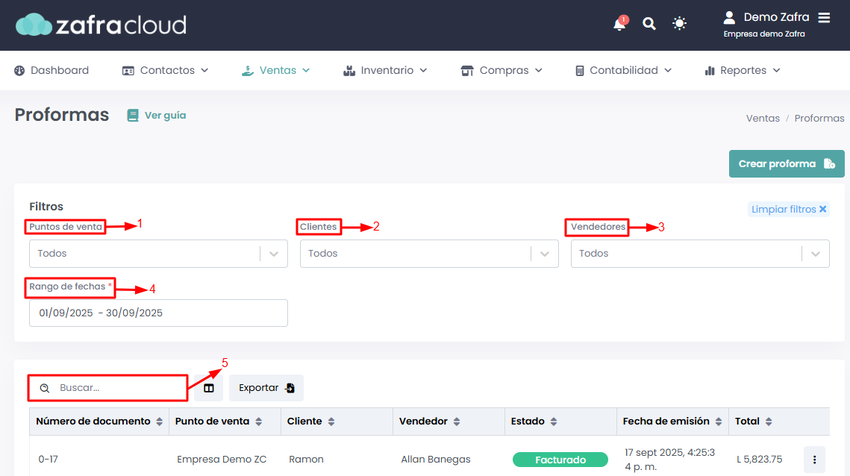Open the hamburger menu beside Demo Zafra
Image resolution: width=850 pixels, height=476 pixels.
pos(824,18)
